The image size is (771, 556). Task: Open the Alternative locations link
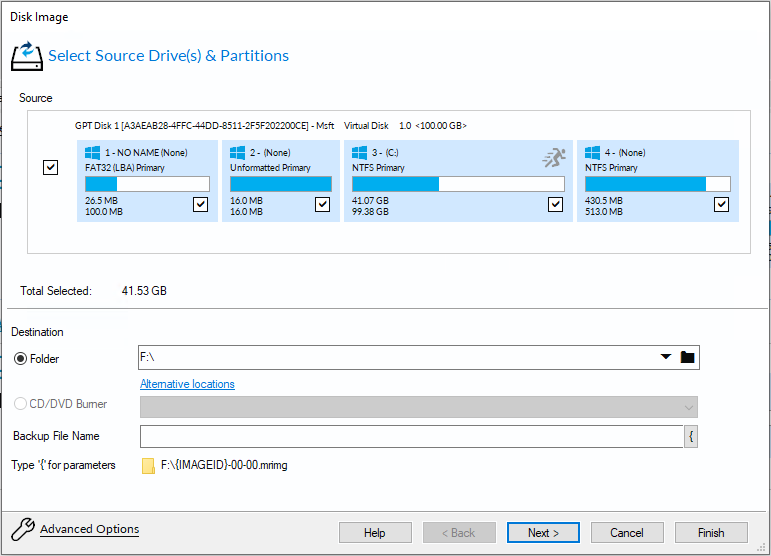coord(187,384)
